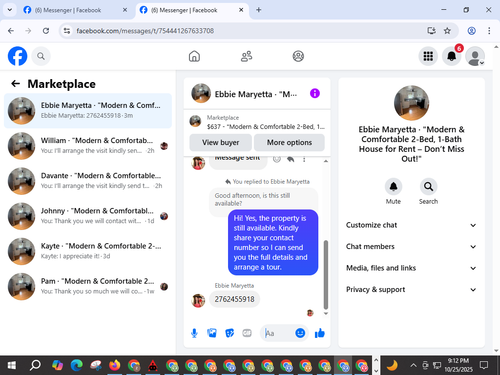This screenshot has width=500, height=375.
Task: Click the message text input field
Action: [278, 333]
